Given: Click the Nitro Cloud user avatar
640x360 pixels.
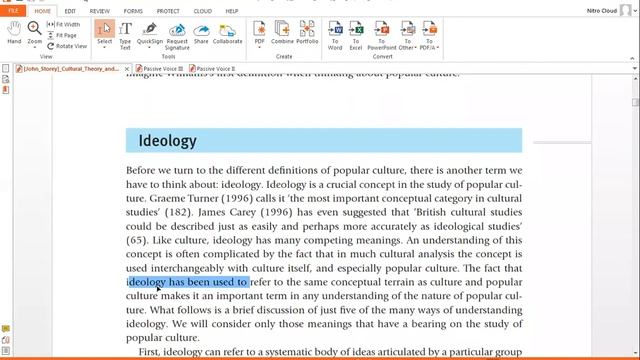Looking at the screenshot, I should click(x=625, y=10).
